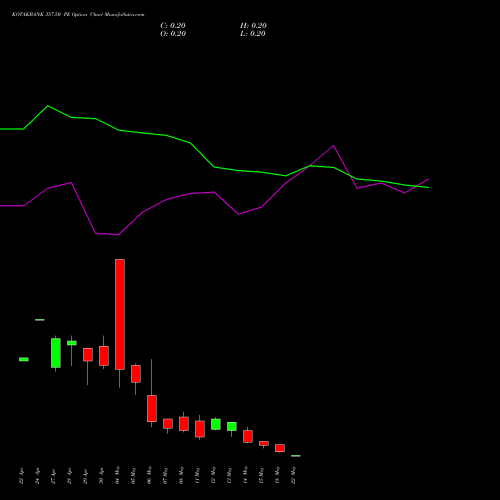The width and height of the screenshot is (500, 500).
Task: Select the green candle for 28 Apr
Action: (72, 343)
